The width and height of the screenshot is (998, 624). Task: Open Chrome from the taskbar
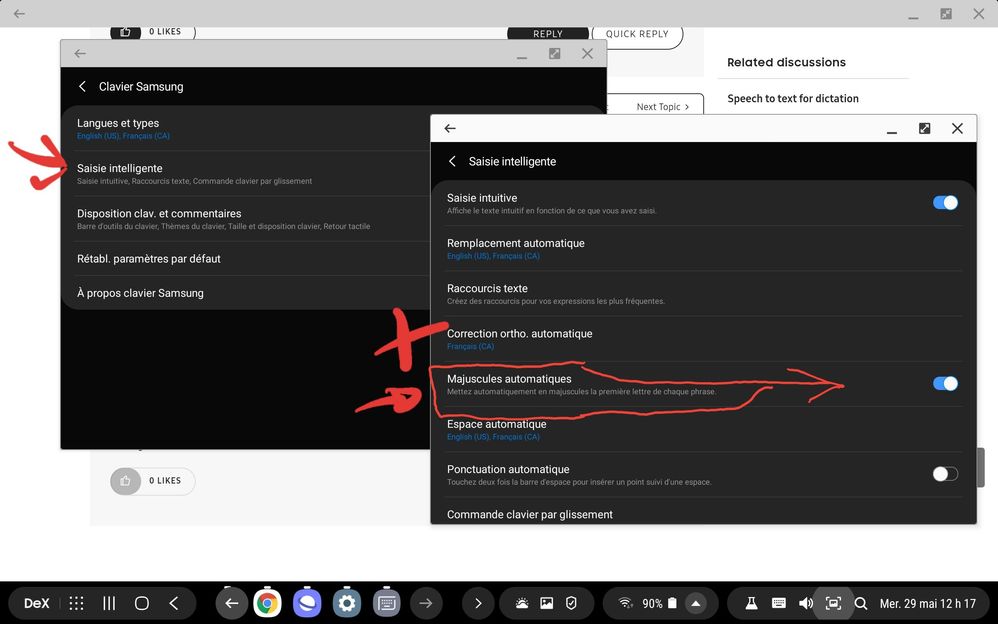tap(267, 603)
